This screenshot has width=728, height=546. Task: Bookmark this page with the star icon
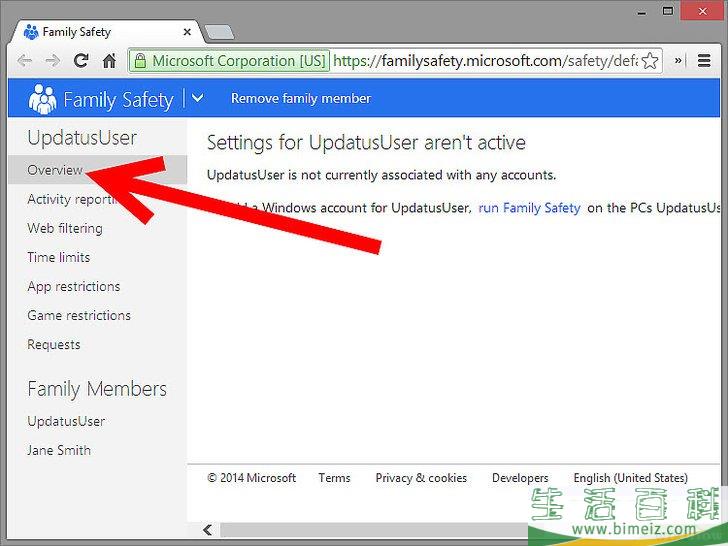(x=650, y=61)
